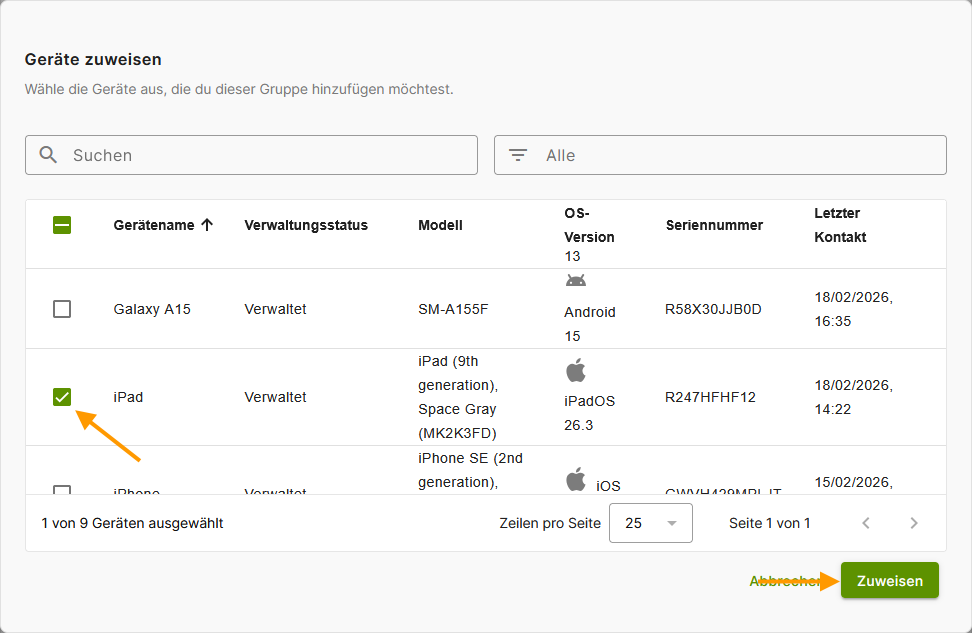Screen dimensions: 972x633
Task: Go to previous page arrow
Action: [x=866, y=523]
